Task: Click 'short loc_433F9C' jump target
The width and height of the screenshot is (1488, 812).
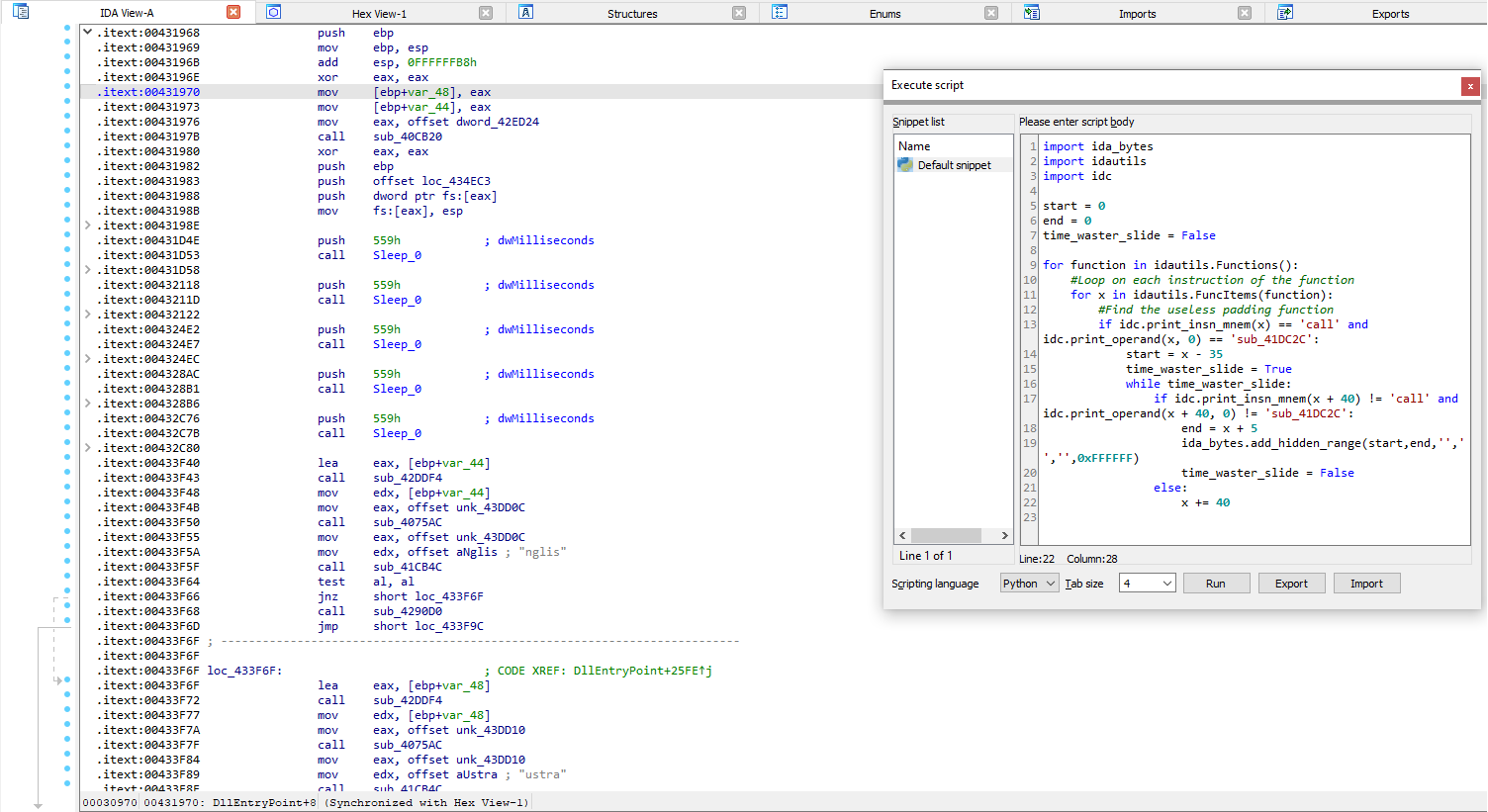Action: [427, 626]
